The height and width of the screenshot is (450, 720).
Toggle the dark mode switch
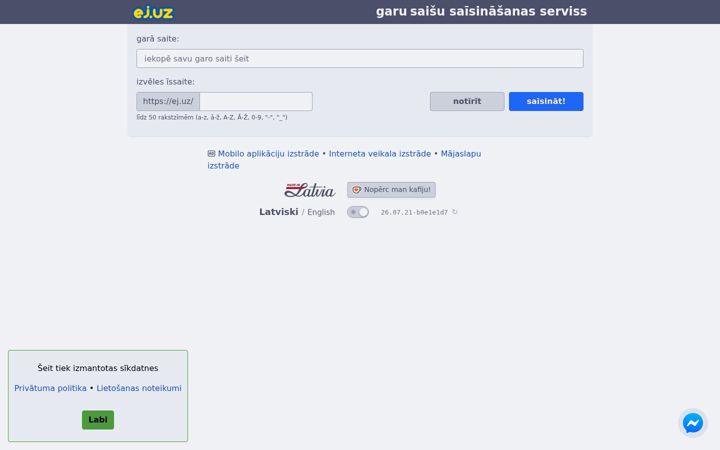tap(358, 212)
